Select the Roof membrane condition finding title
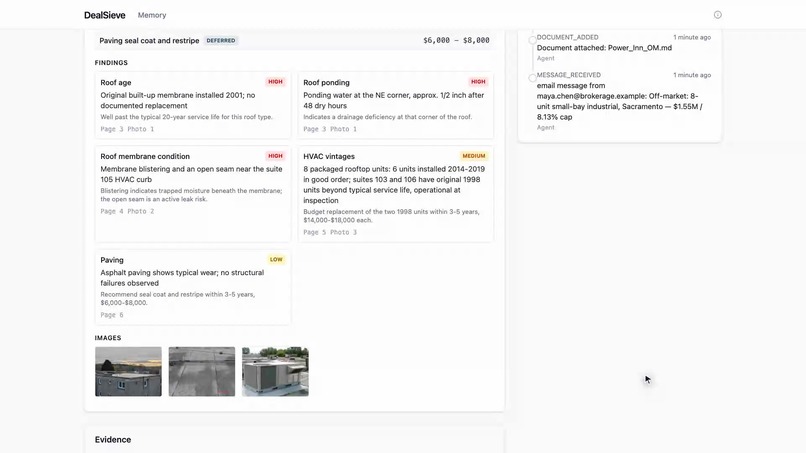806x453 pixels. pyautogui.click(x=145, y=156)
